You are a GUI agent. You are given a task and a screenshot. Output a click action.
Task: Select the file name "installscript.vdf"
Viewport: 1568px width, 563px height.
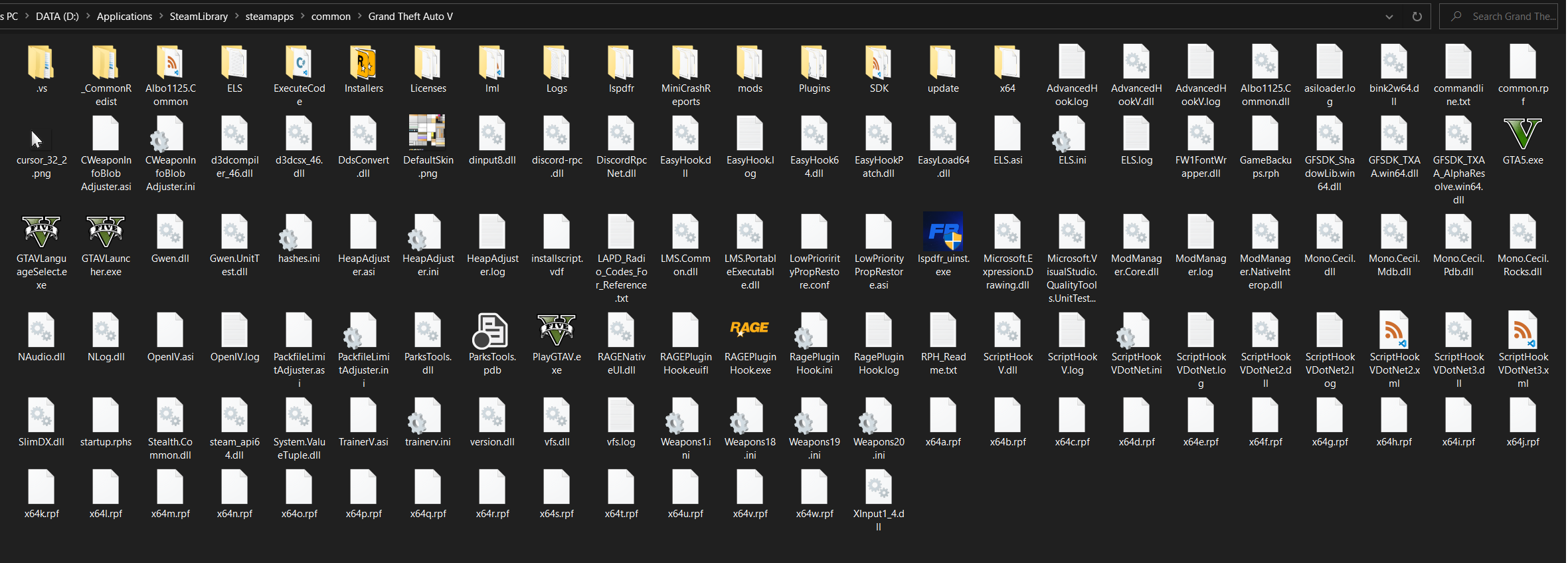(x=557, y=265)
